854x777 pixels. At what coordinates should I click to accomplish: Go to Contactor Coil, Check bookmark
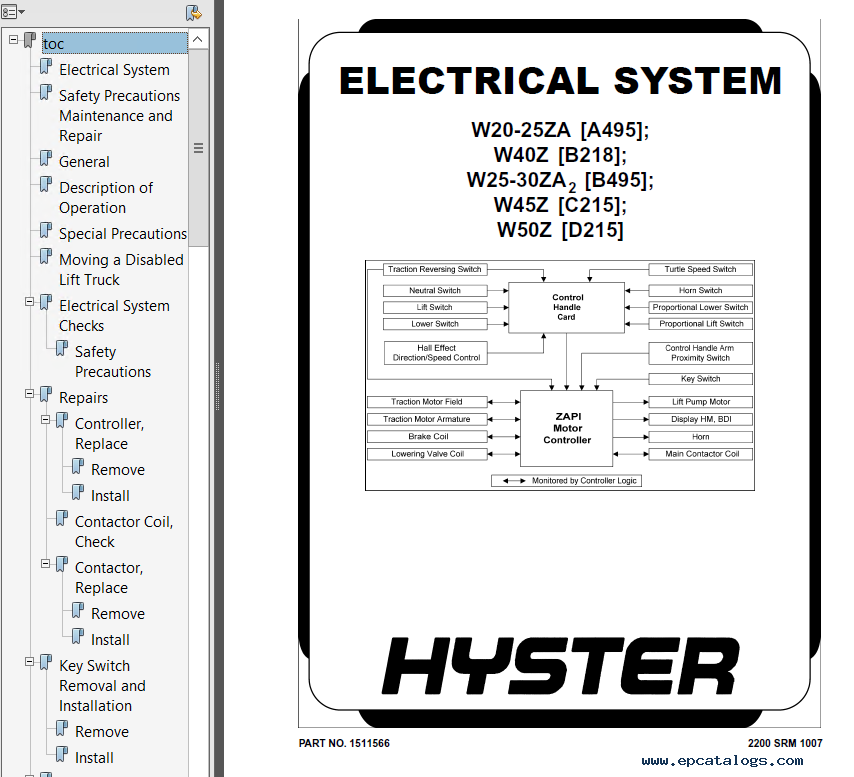tap(124, 531)
